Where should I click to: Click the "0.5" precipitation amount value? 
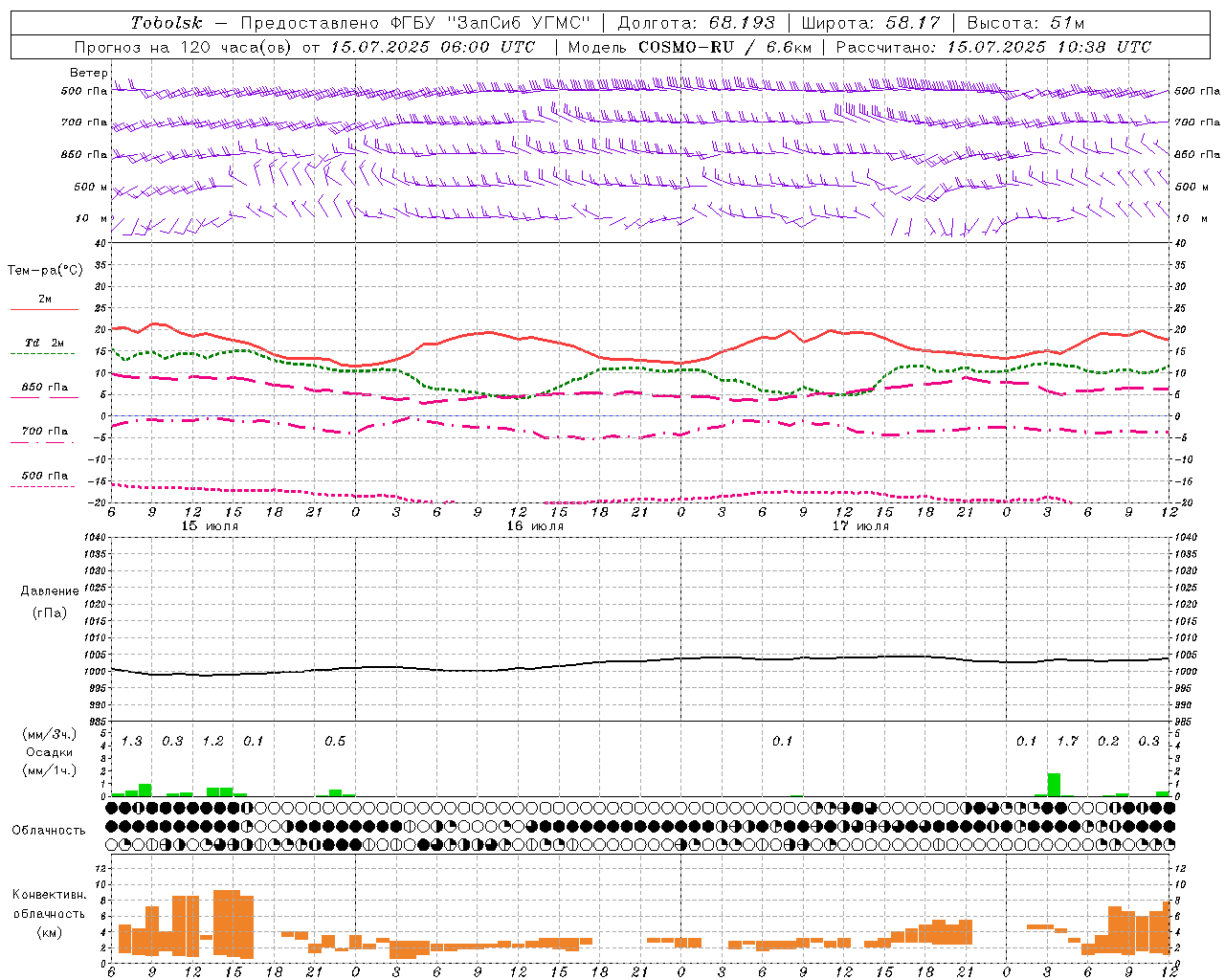[x=335, y=742]
